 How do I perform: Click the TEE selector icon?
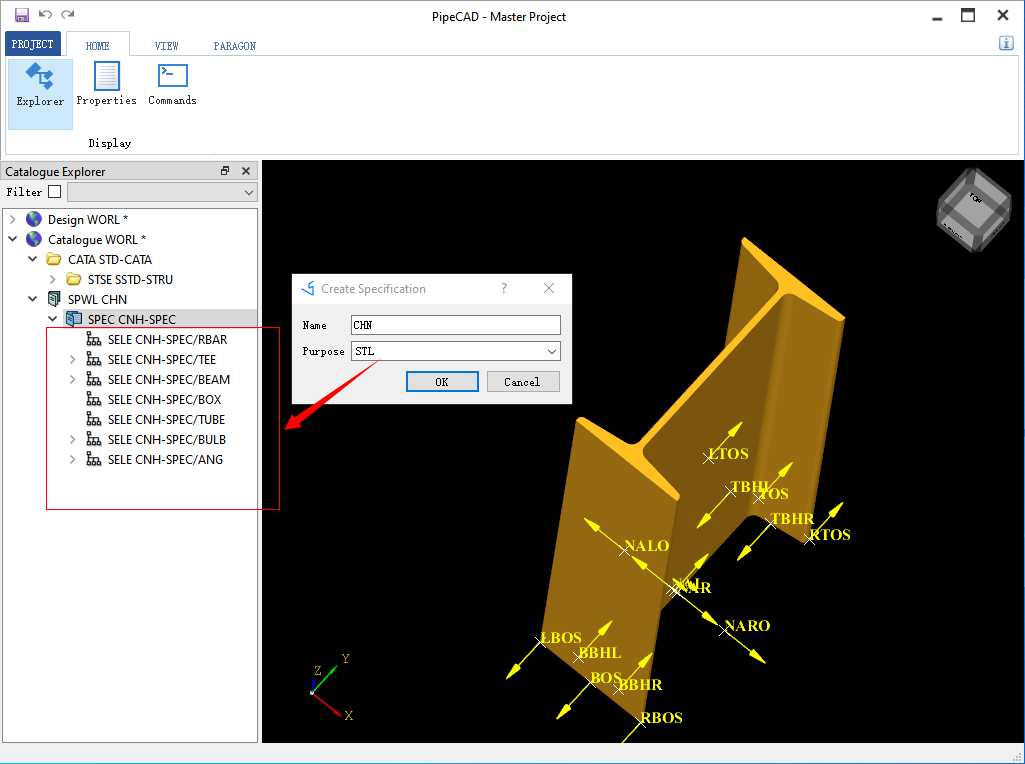(94, 359)
